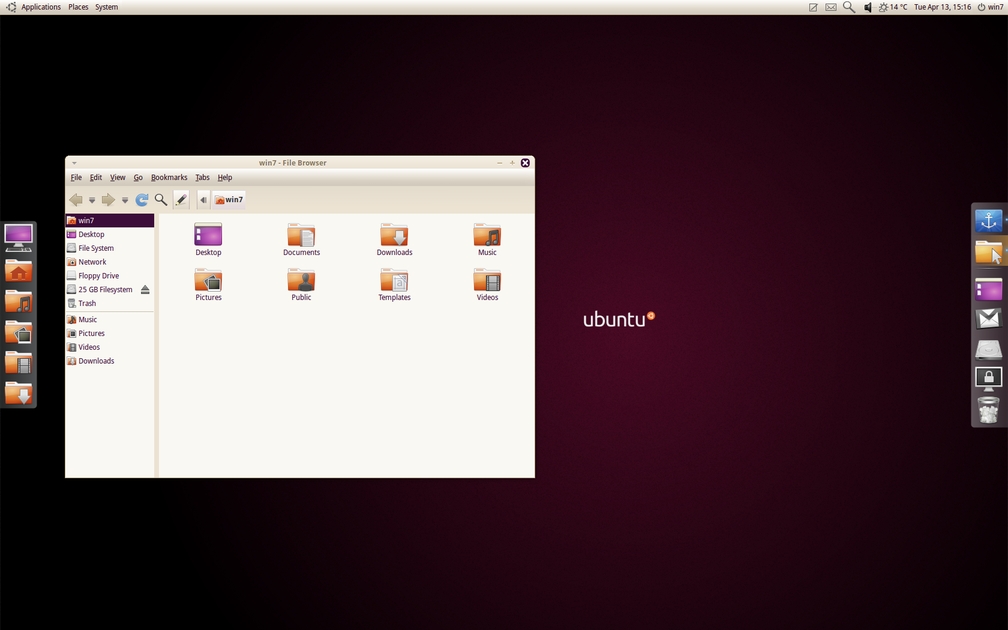Screen dimensions: 1008x630
Task: Open the View menu
Action: [118, 177]
